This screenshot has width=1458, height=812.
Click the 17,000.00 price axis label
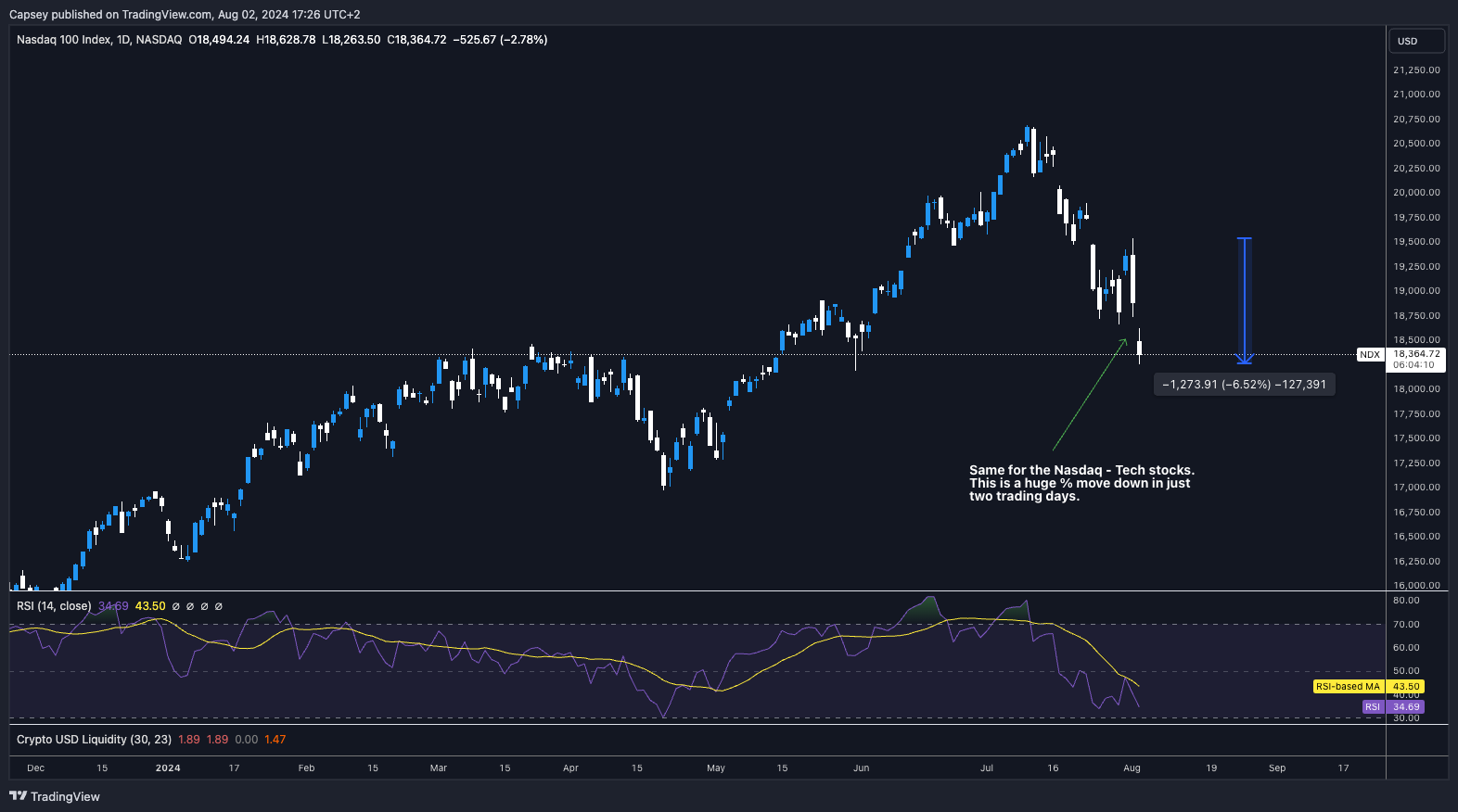click(1416, 488)
